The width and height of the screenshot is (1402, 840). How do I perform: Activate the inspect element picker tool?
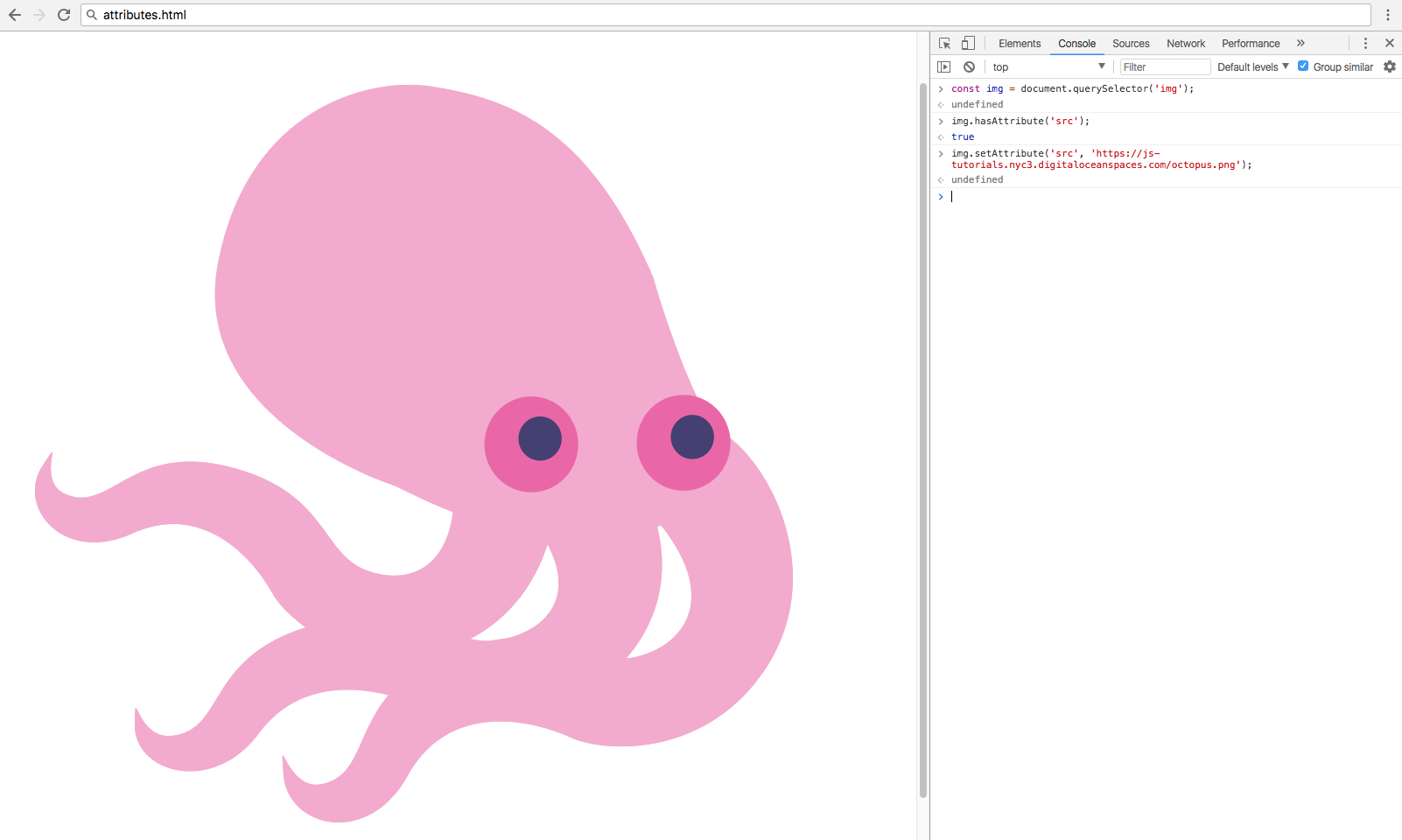pyautogui.click(x=944, y=43)
